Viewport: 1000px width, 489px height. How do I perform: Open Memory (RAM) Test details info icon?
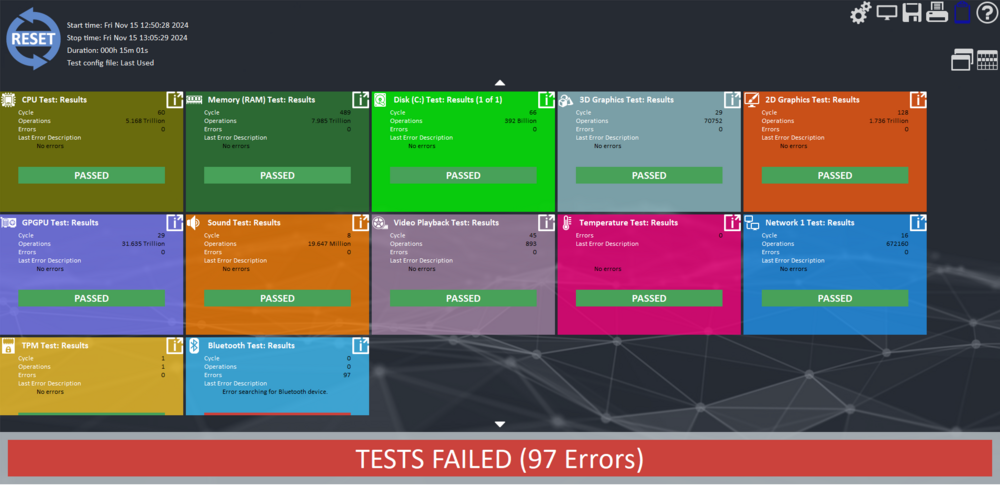tap(360, 99)
